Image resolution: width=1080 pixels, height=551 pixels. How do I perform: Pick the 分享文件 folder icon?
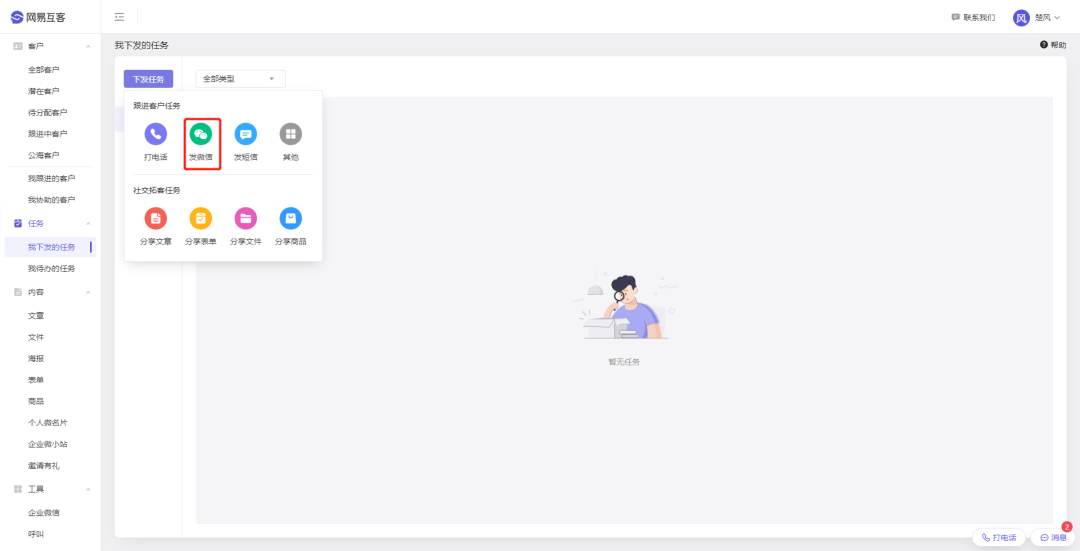pyautogui.click(x=246, y=218)
